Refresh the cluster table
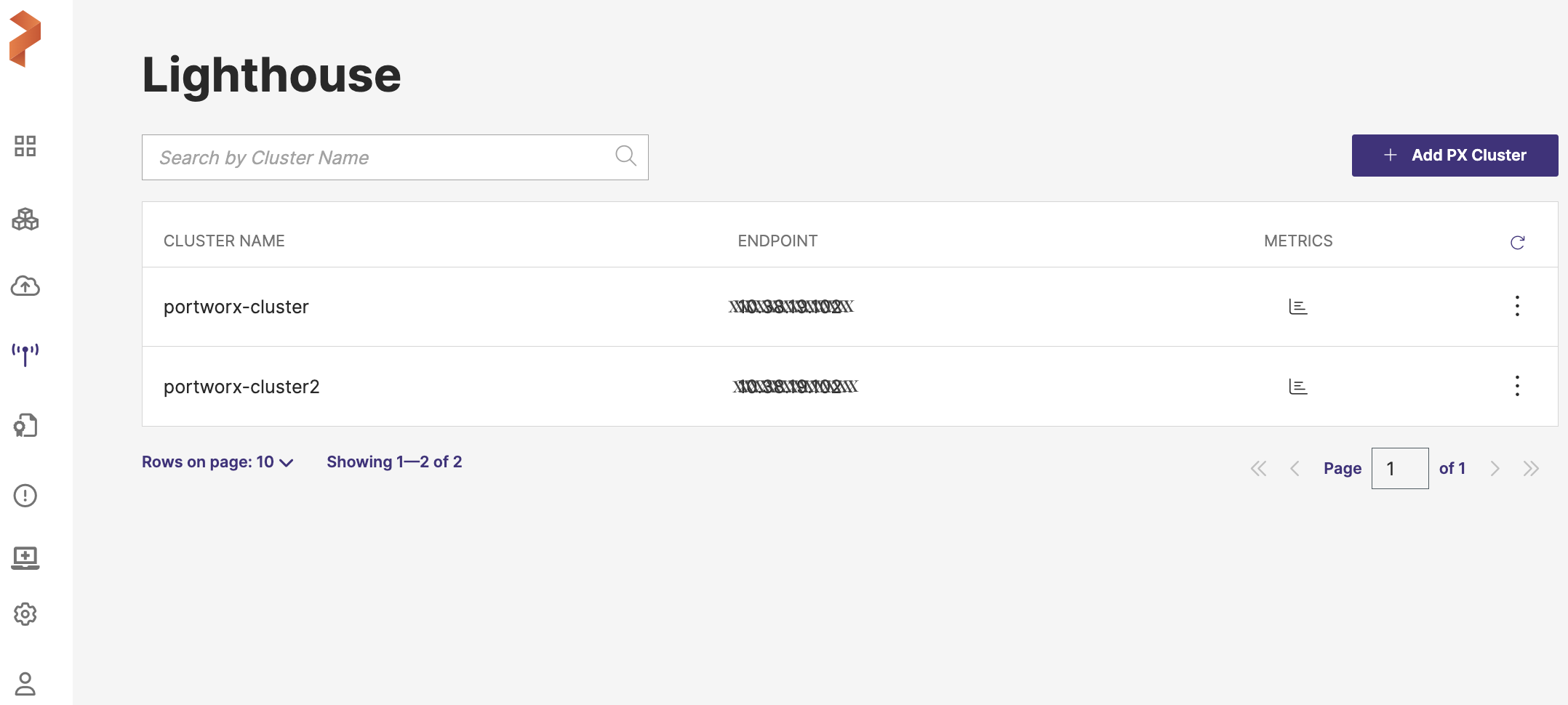This screenshot has width=1568, height=705. click(1517, 243)
